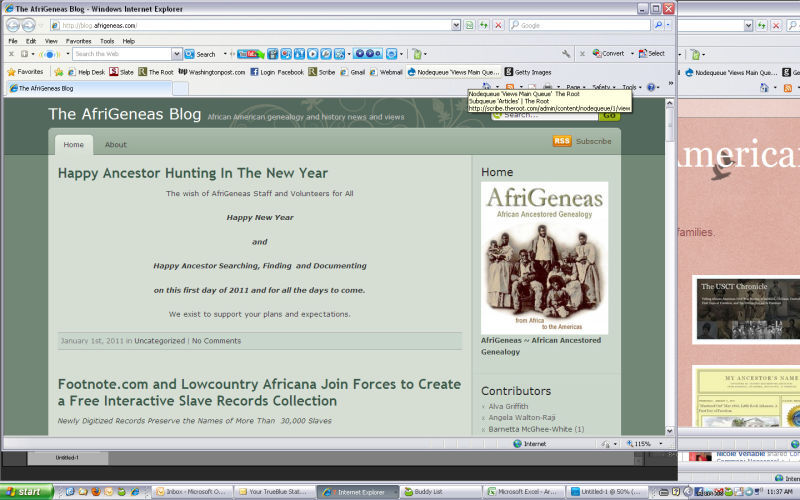
Task: Click the Select toolbar button
Action: click(652, 54)
